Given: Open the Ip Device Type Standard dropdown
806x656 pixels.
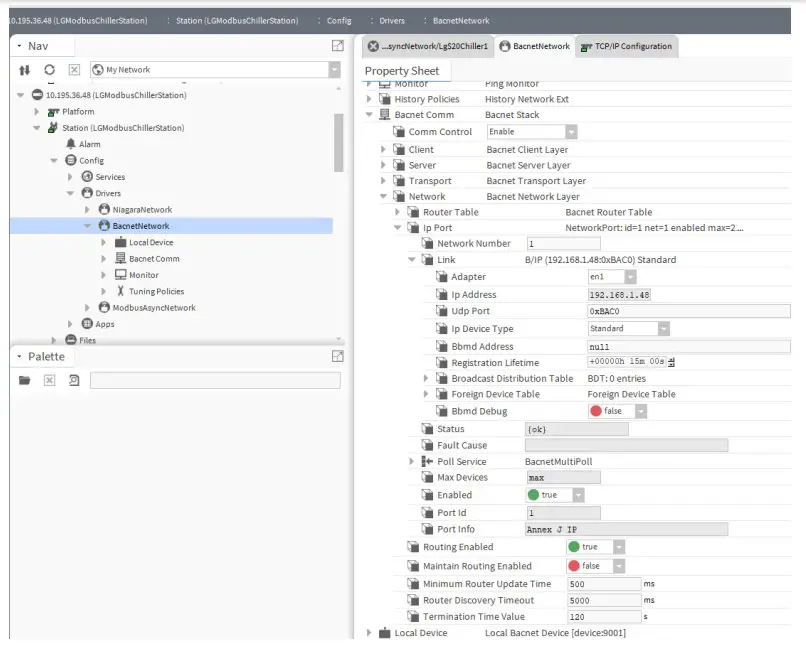Looking at the screenshot, I should (x=664, y=329).
